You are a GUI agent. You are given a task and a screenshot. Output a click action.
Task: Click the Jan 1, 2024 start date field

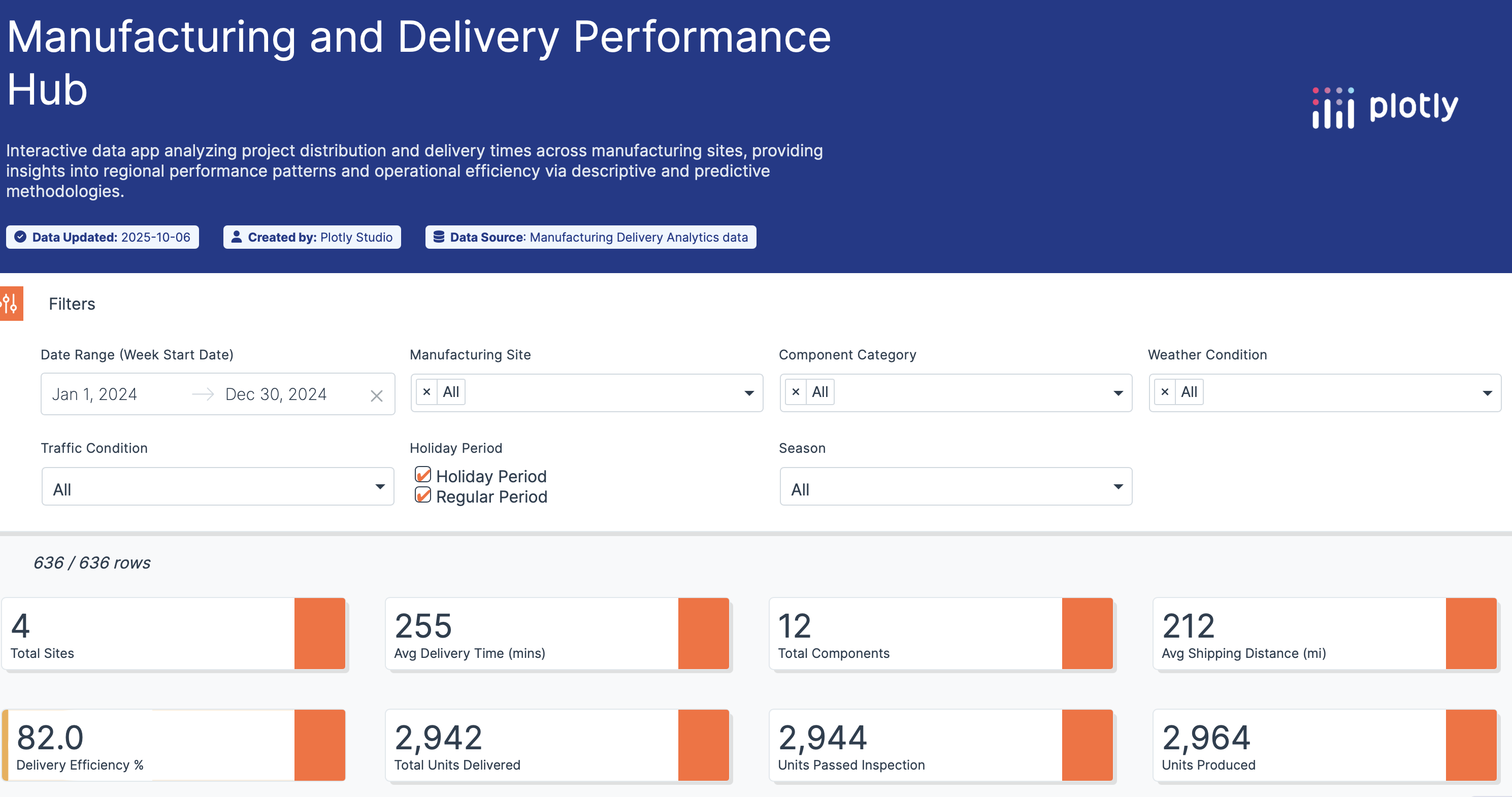(x=94, y=394)
